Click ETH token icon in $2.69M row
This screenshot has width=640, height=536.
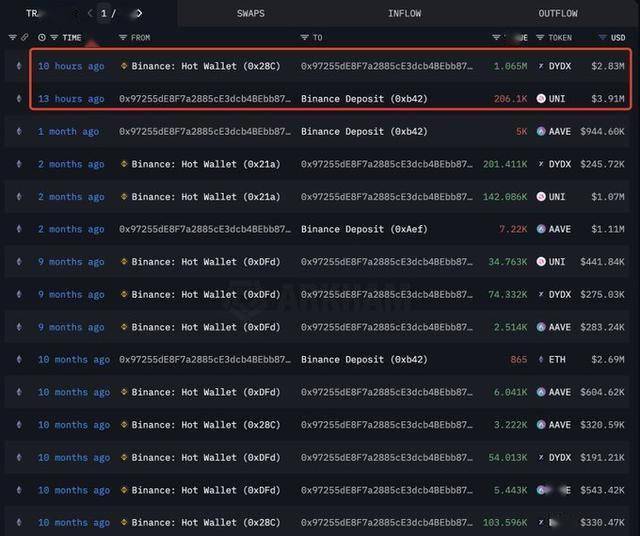click(541, 359)
